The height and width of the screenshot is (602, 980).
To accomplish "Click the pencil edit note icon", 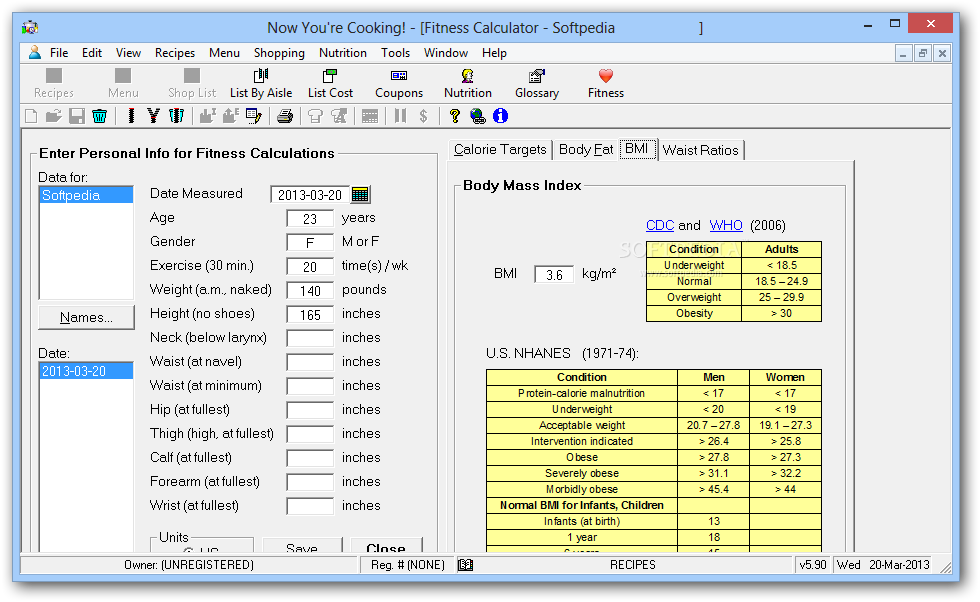I will point(254,116).
